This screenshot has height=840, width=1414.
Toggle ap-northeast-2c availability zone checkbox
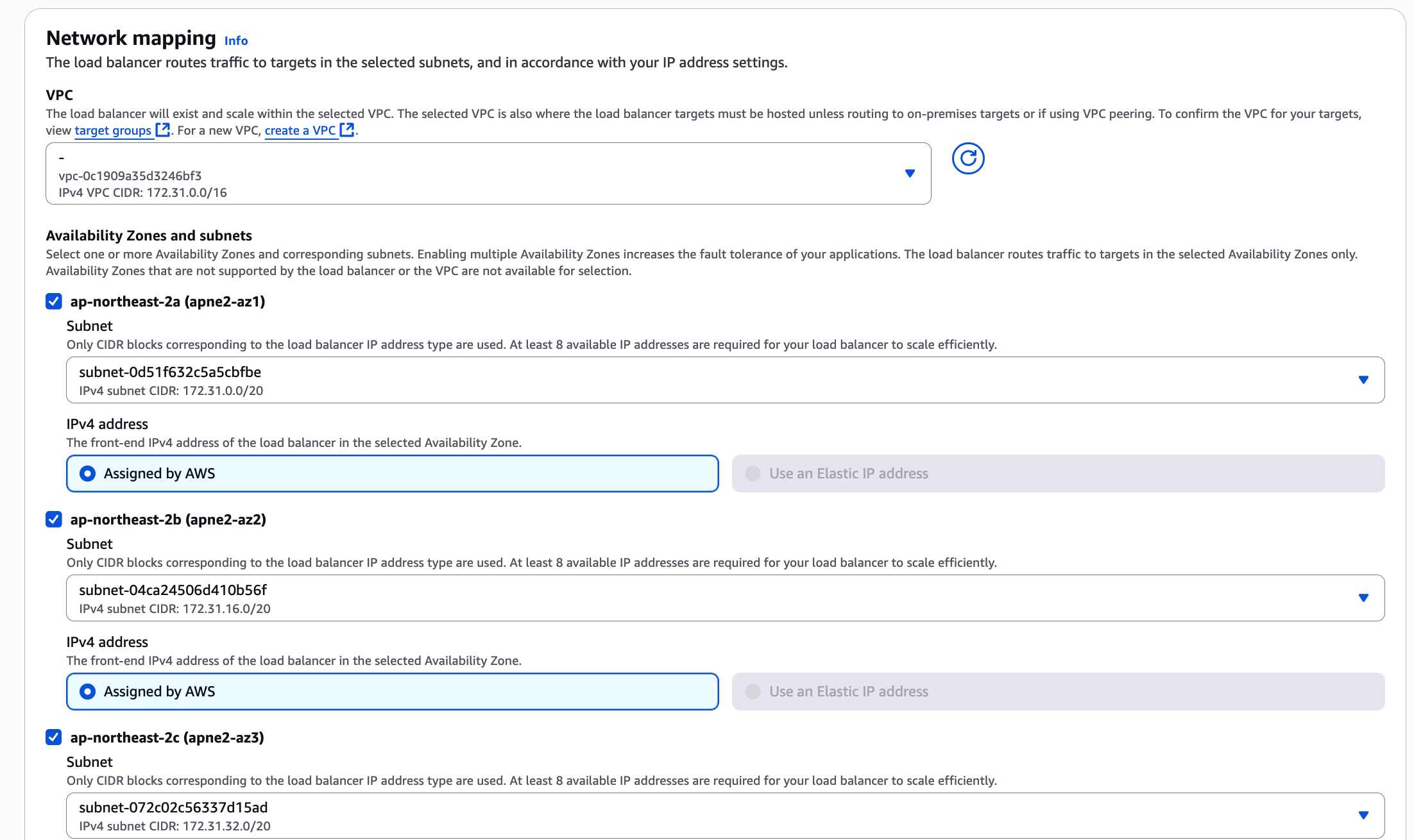[54, 737]
